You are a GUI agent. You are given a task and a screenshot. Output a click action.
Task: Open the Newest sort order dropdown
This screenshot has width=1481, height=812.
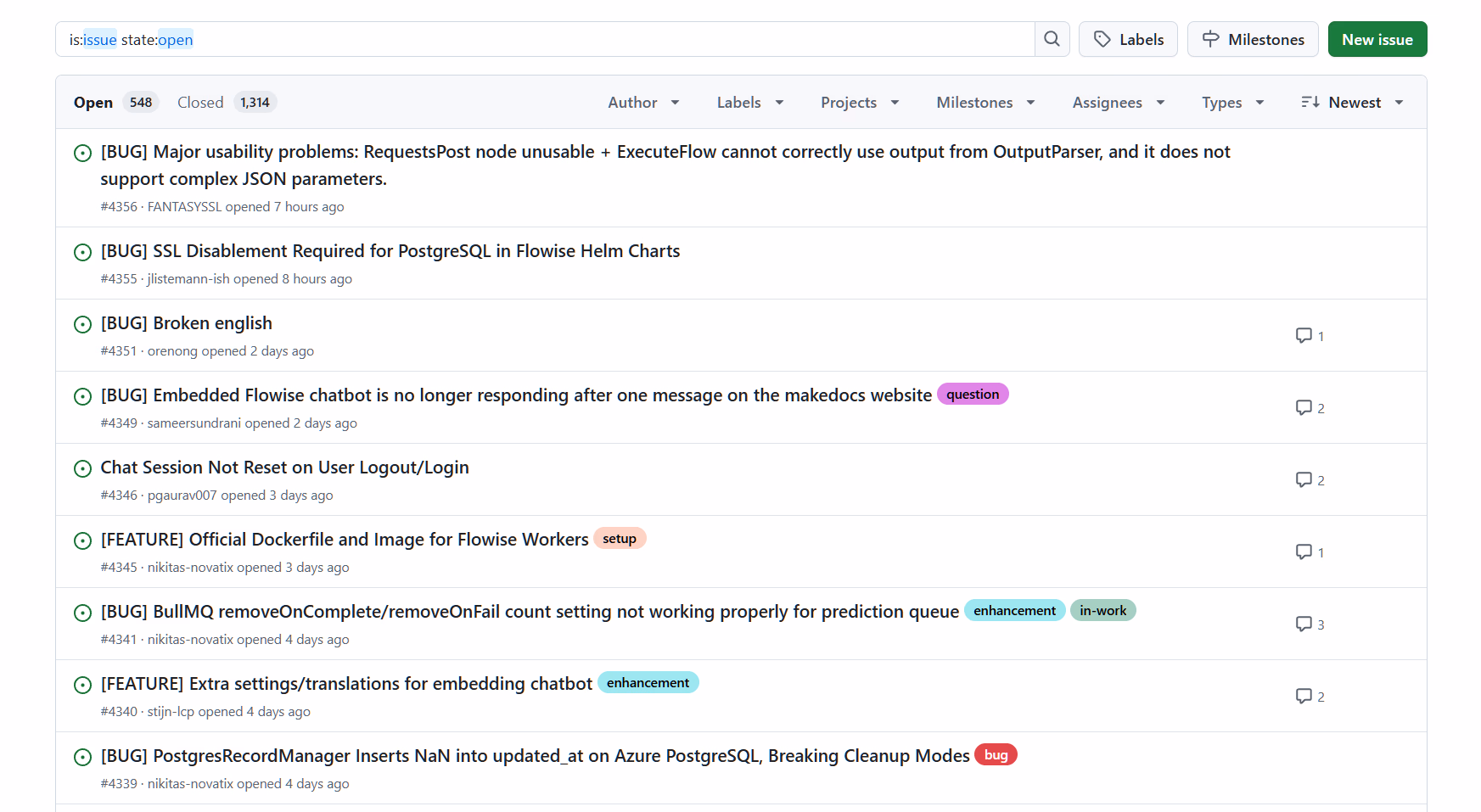[1352, 103]
